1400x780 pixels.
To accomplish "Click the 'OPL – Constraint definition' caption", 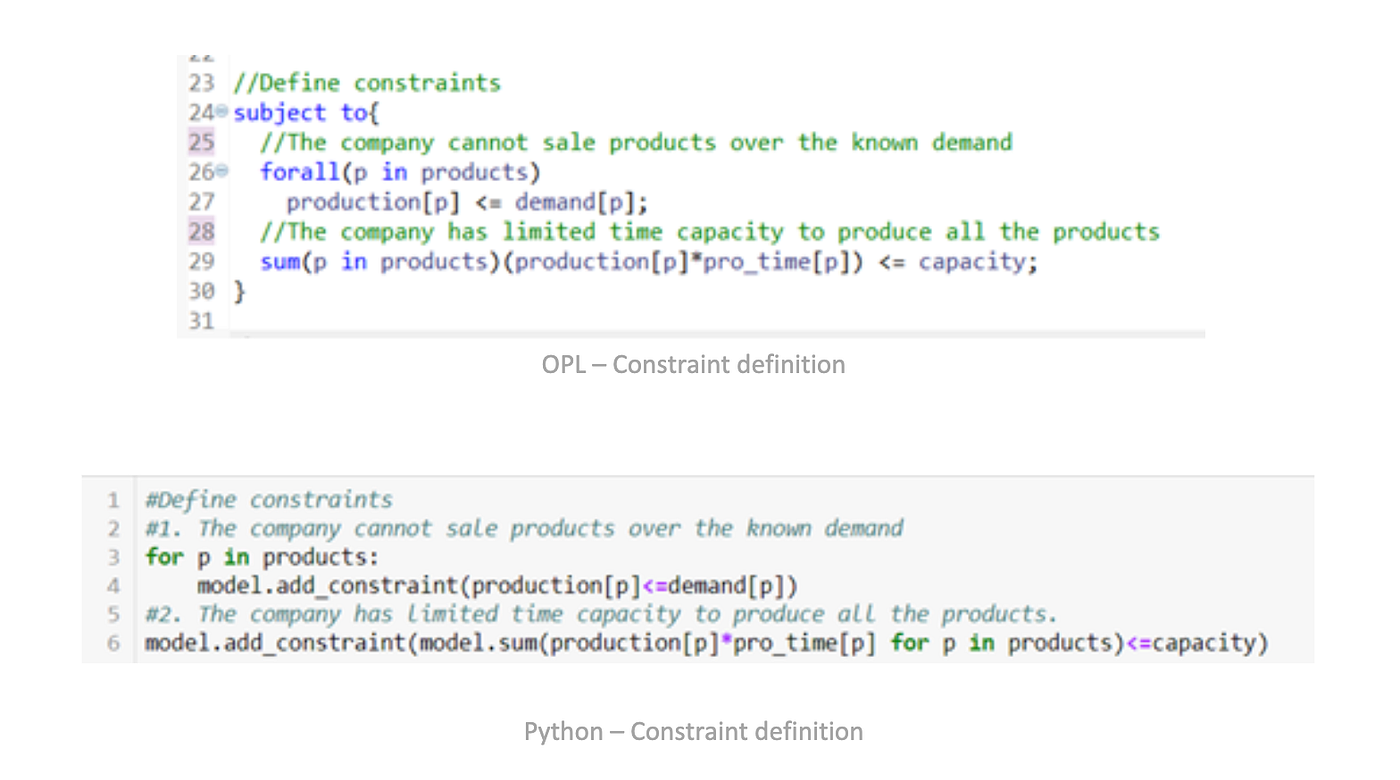I will coord(694,365).
